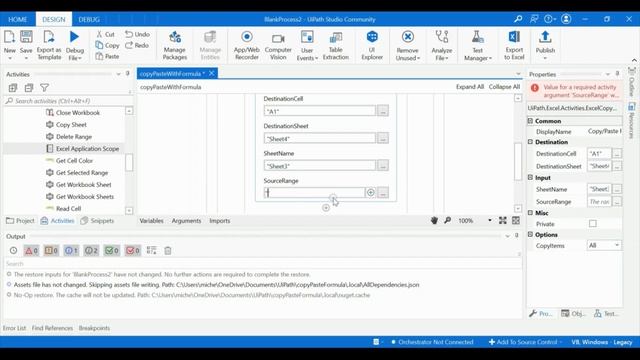
Task: Open the help menu in title bar
Action: click(550, 19)
